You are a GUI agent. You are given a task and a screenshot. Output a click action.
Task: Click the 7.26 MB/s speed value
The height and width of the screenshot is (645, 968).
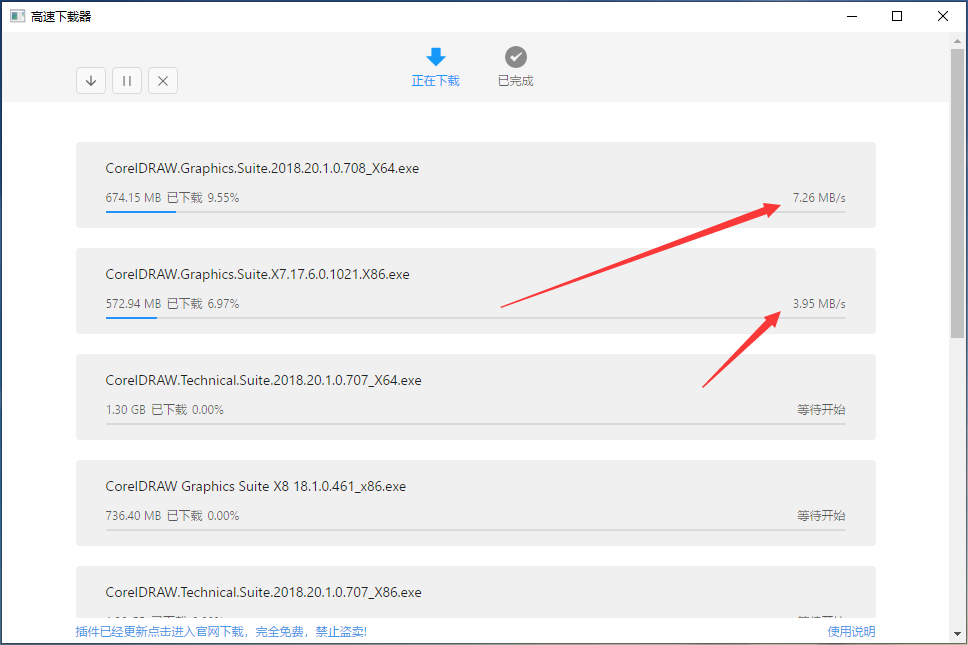819,198
